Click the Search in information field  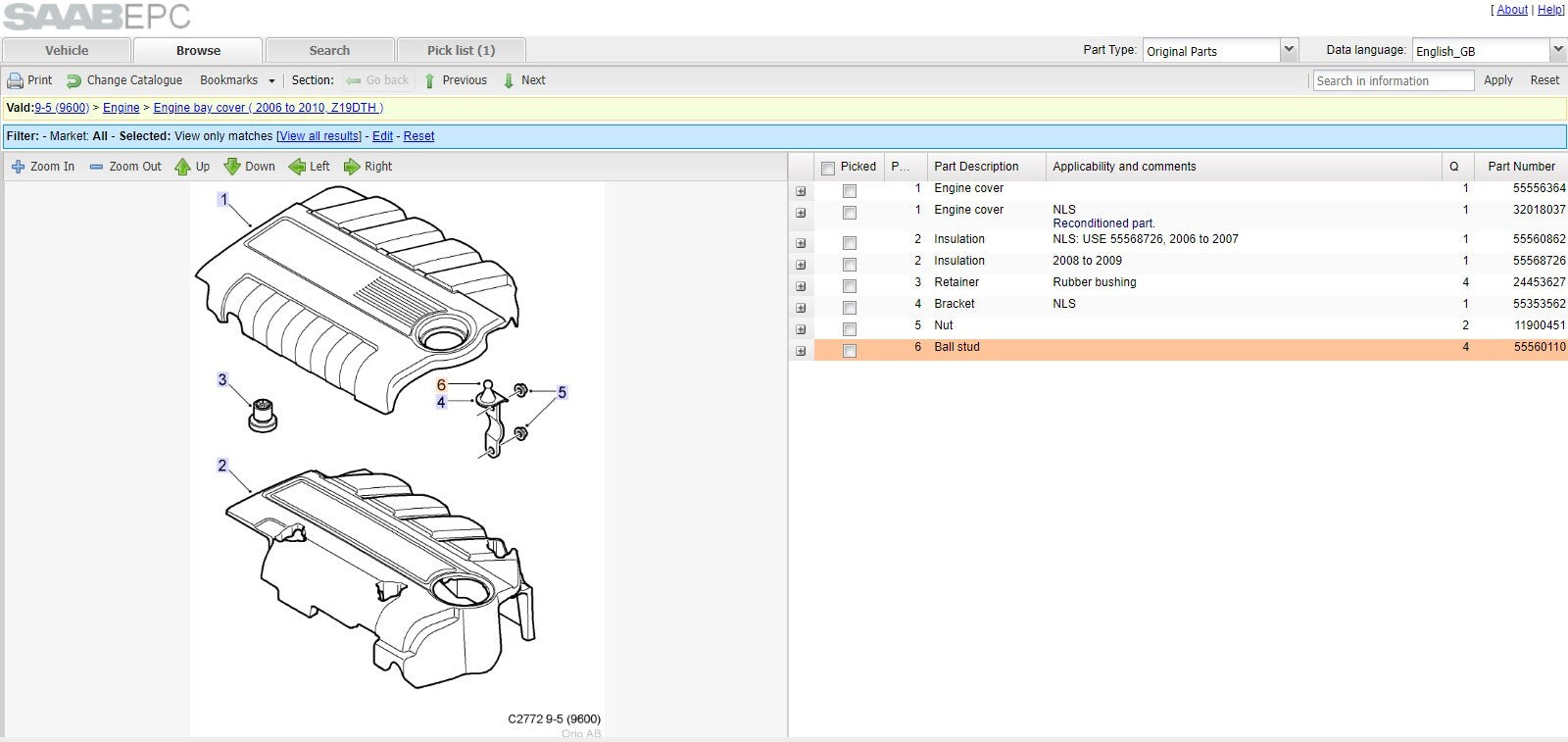click(1393, 81)
